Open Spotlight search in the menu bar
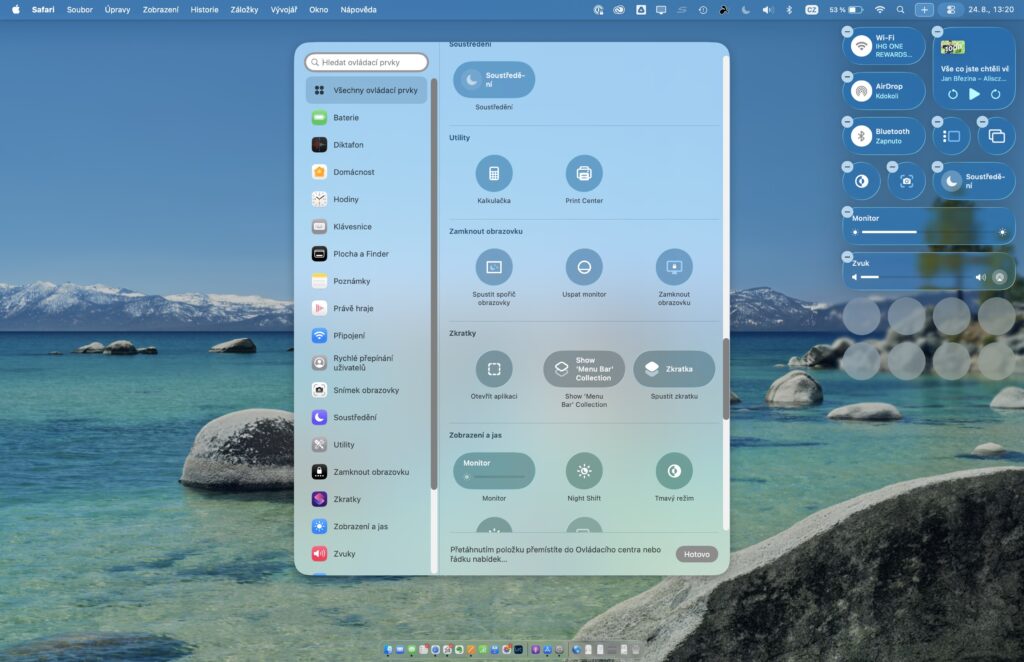The height and width of the screenshot is (662, 1024). [x=901, y=10]
